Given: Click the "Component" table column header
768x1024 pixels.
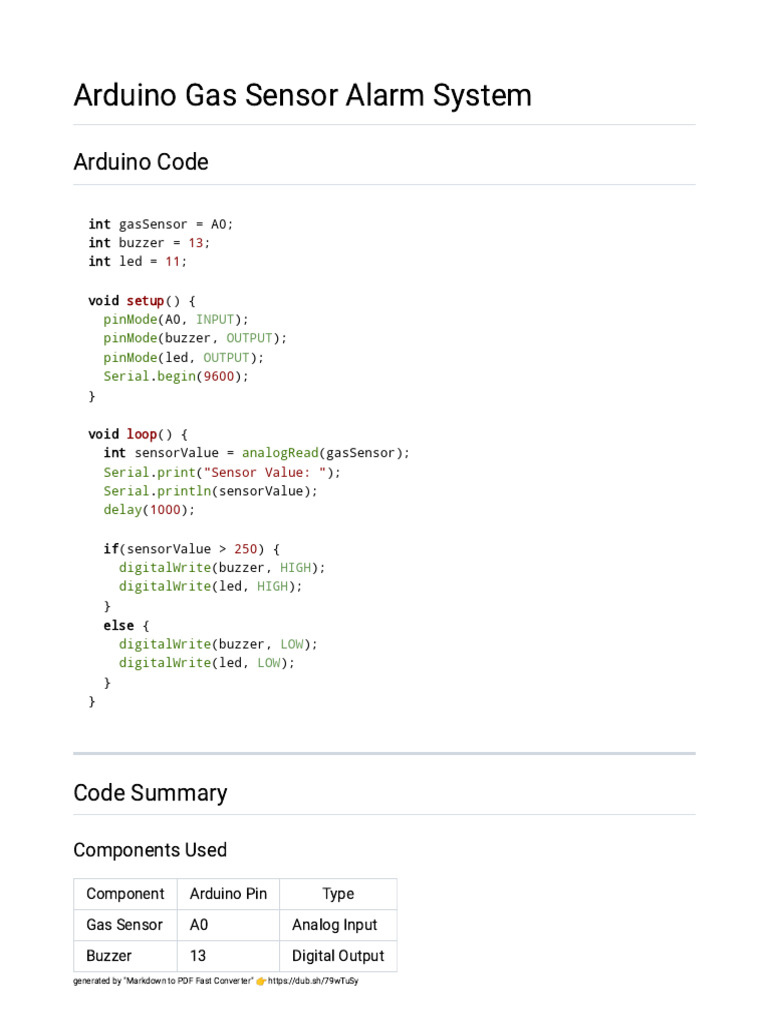Looking at the screenshot, I should (125, 894).
